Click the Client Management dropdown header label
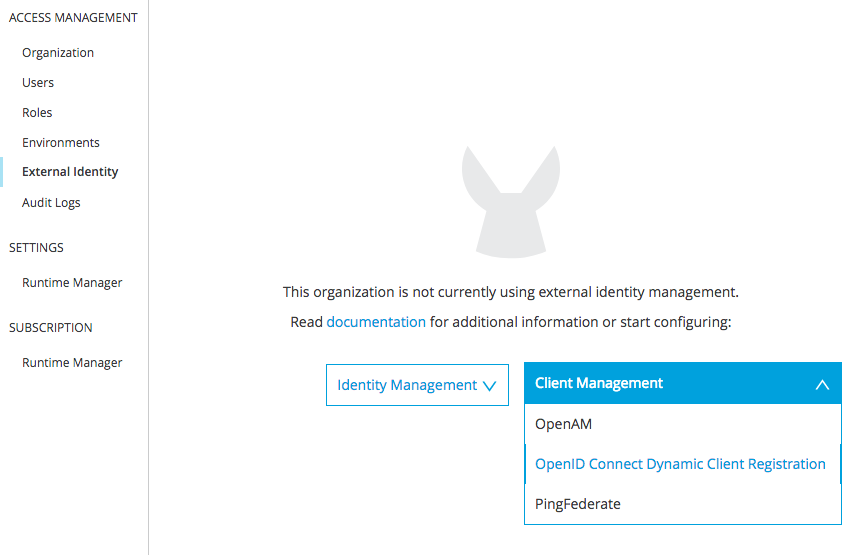856x555 pixels. click(x=599, y=383)
